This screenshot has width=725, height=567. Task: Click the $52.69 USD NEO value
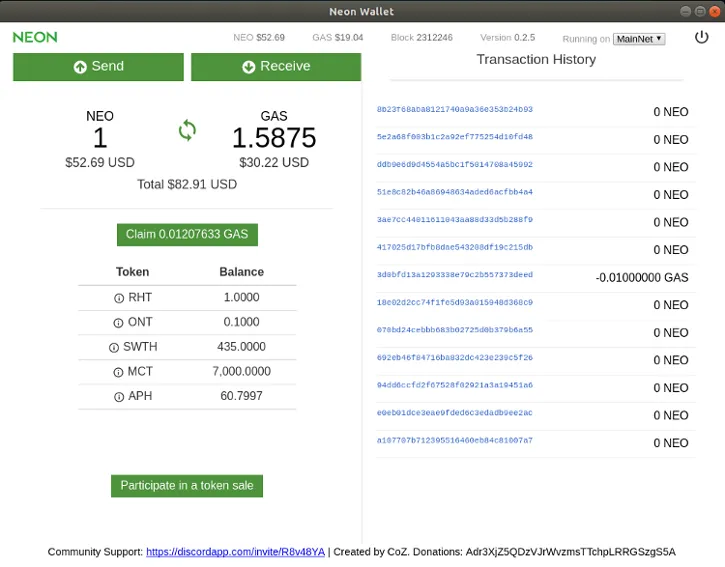100,163
